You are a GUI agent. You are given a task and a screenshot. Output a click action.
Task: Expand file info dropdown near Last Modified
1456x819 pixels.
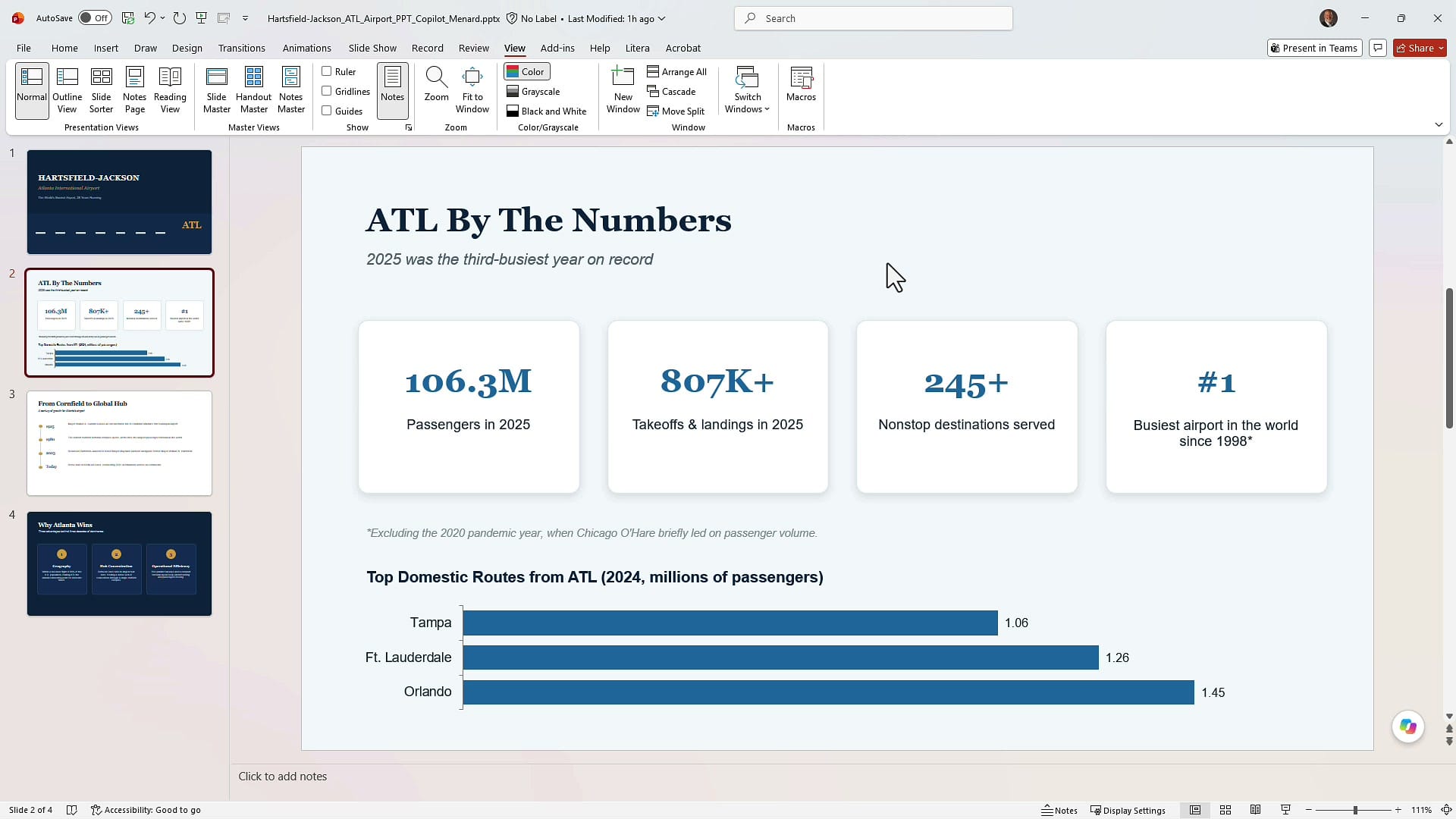(x=661, y=18)
